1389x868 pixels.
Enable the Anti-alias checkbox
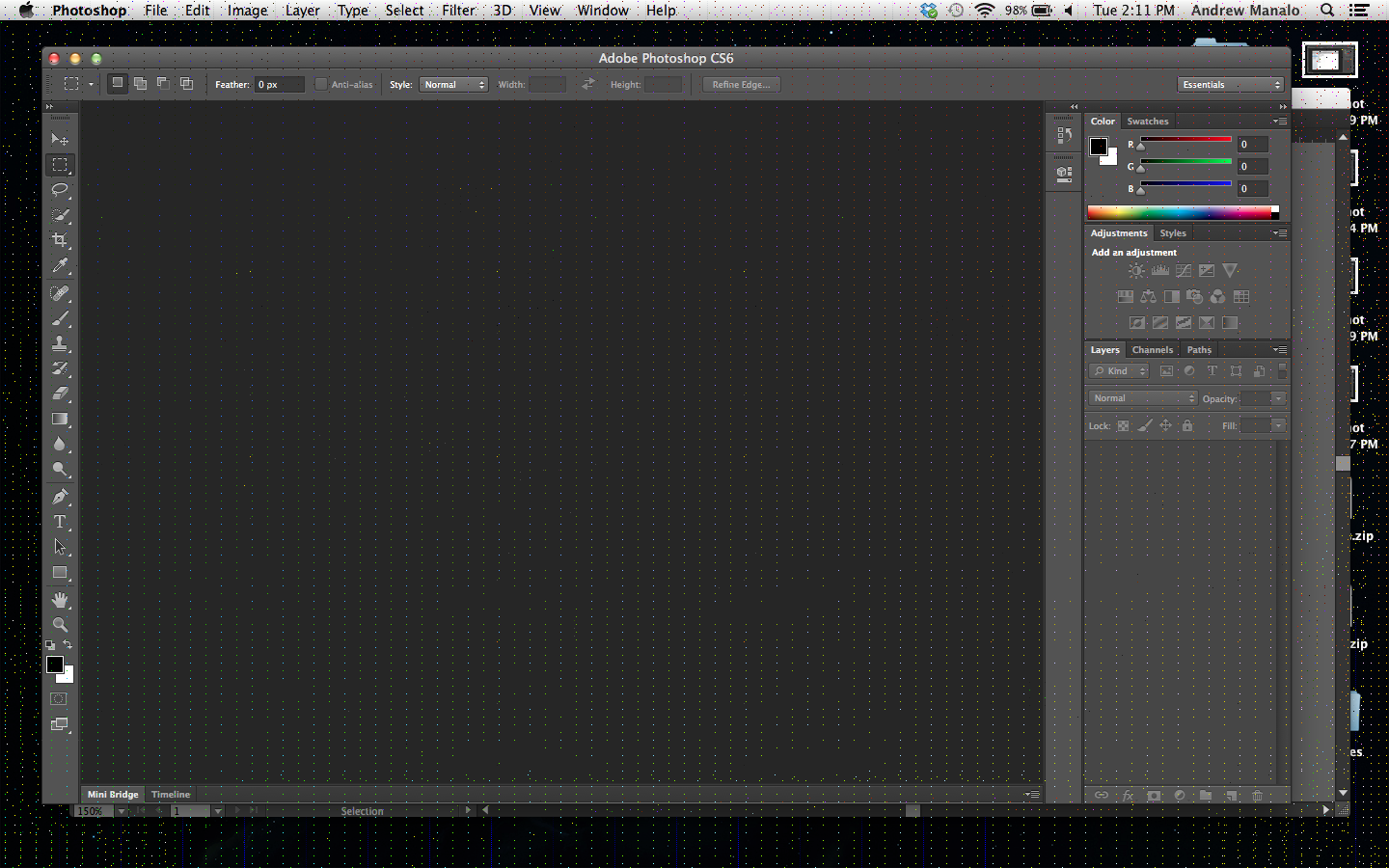pos(321,84)
